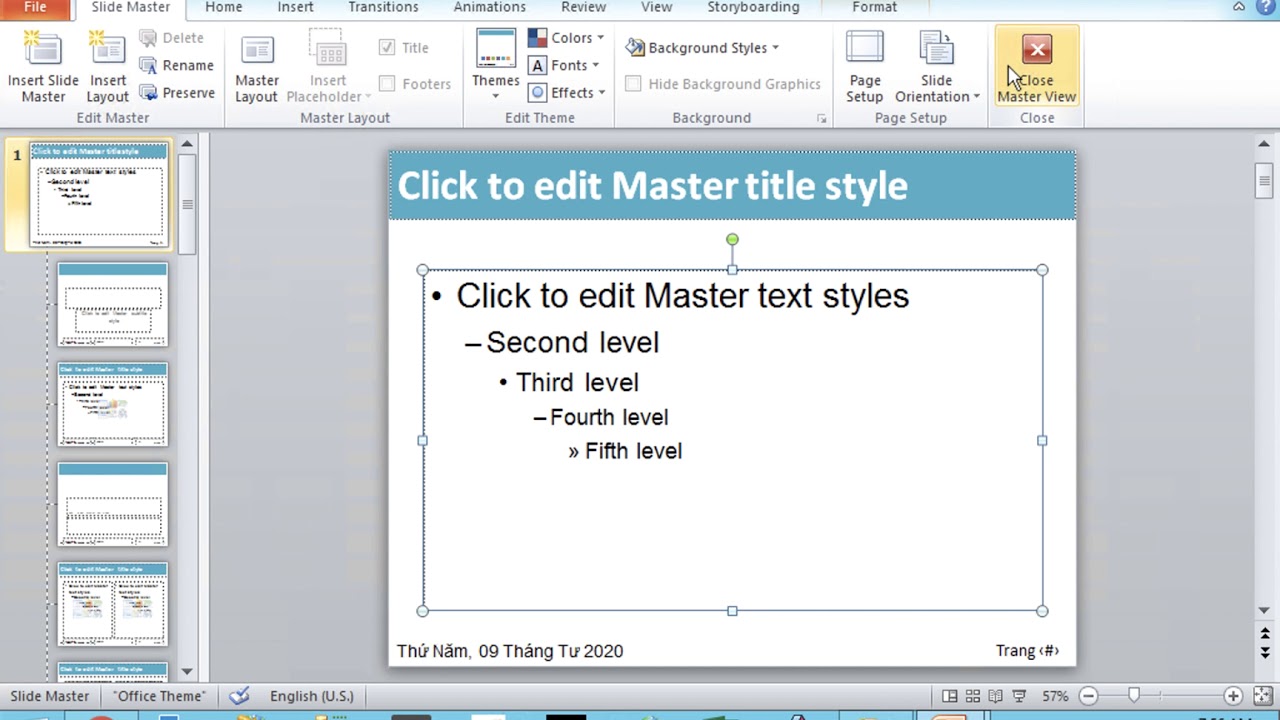This screenshot has width=1280, height=720.
Task: Open the Background Styles dropdown
Action: 703,47
